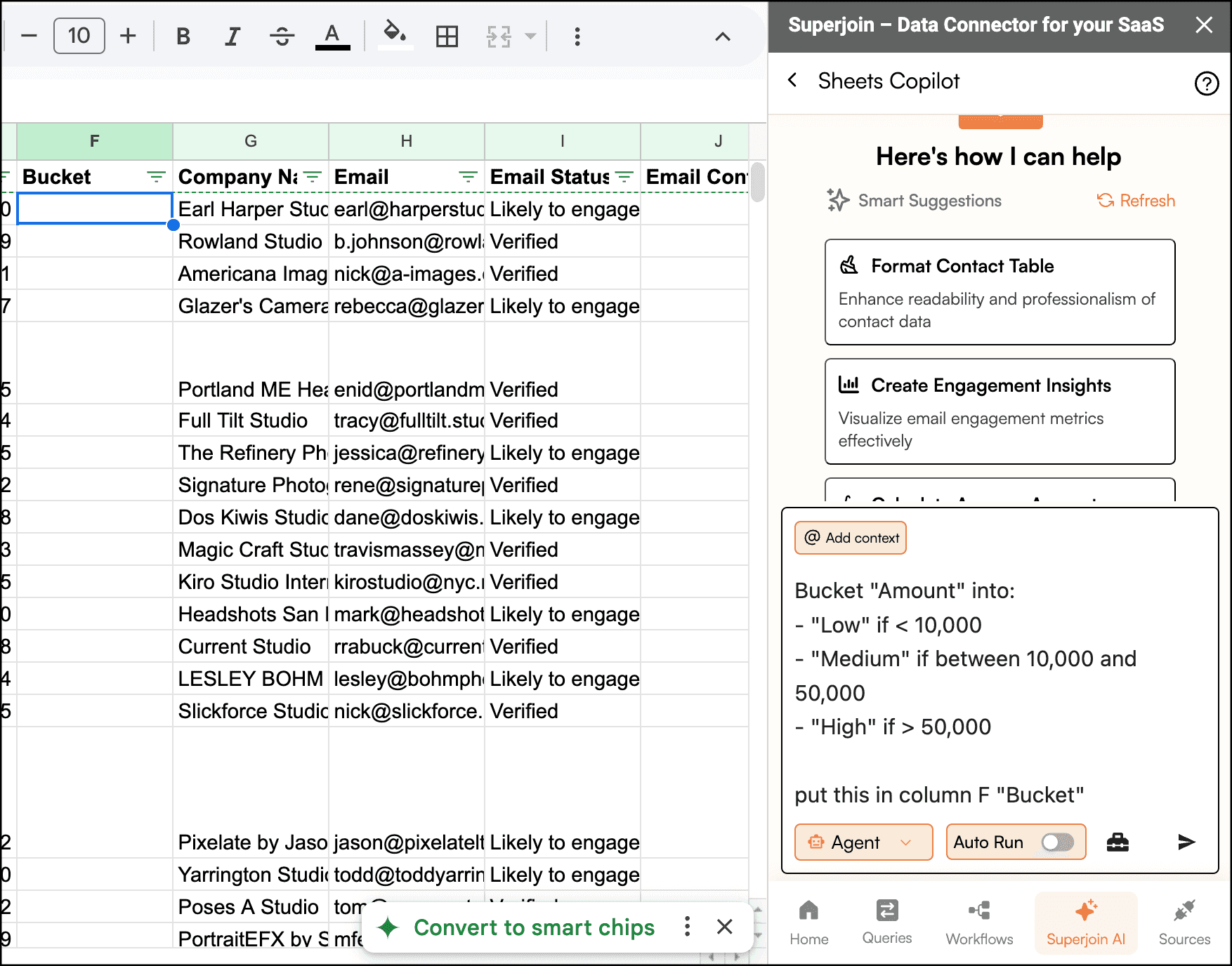The height and width of the screenshot is (966, 1232).
Task: Select the empty Bucket cell for Earl Harper
Action: pos(95,209)
